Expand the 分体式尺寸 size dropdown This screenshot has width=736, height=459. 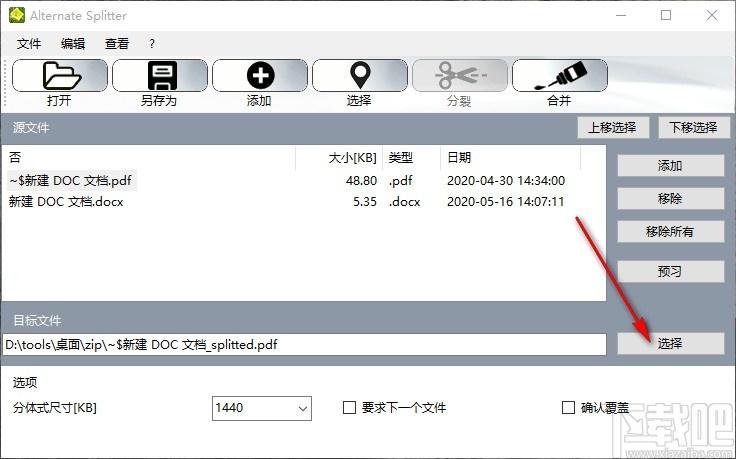coord(302,408)
